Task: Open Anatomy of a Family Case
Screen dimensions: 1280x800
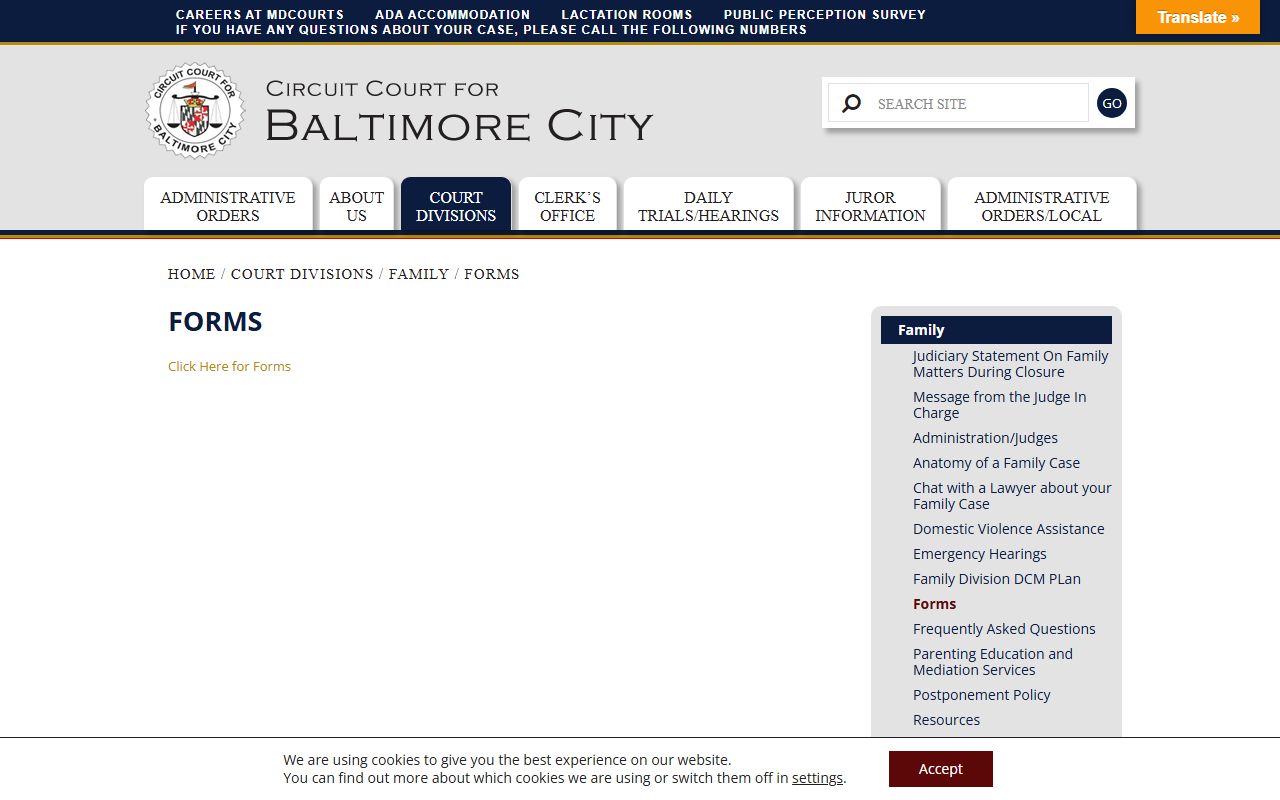Action: [996, 463]
